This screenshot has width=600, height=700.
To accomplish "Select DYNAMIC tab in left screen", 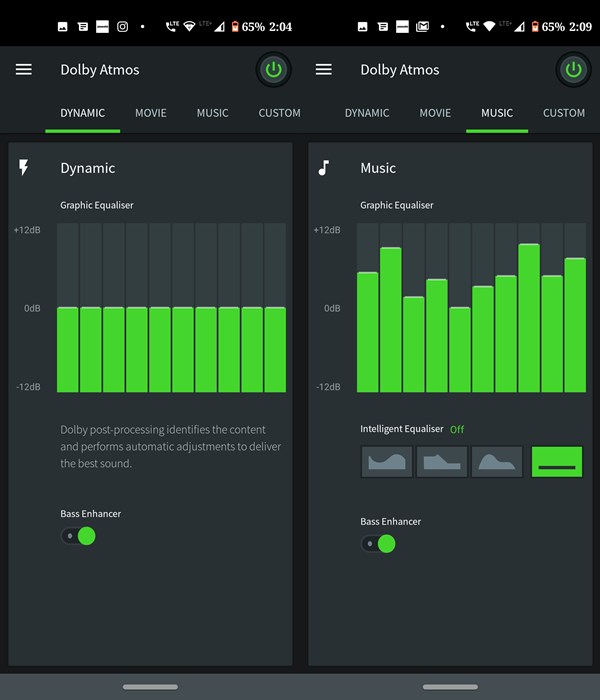I will pos(83,113).
